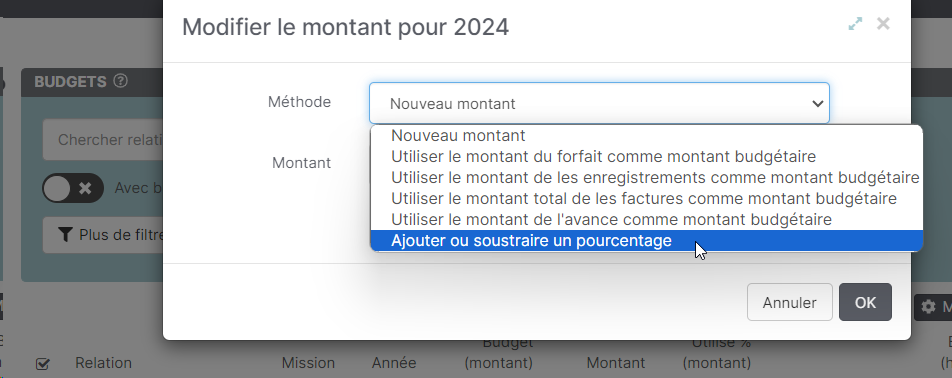Open Plus de filtres button

coord(103,235)
